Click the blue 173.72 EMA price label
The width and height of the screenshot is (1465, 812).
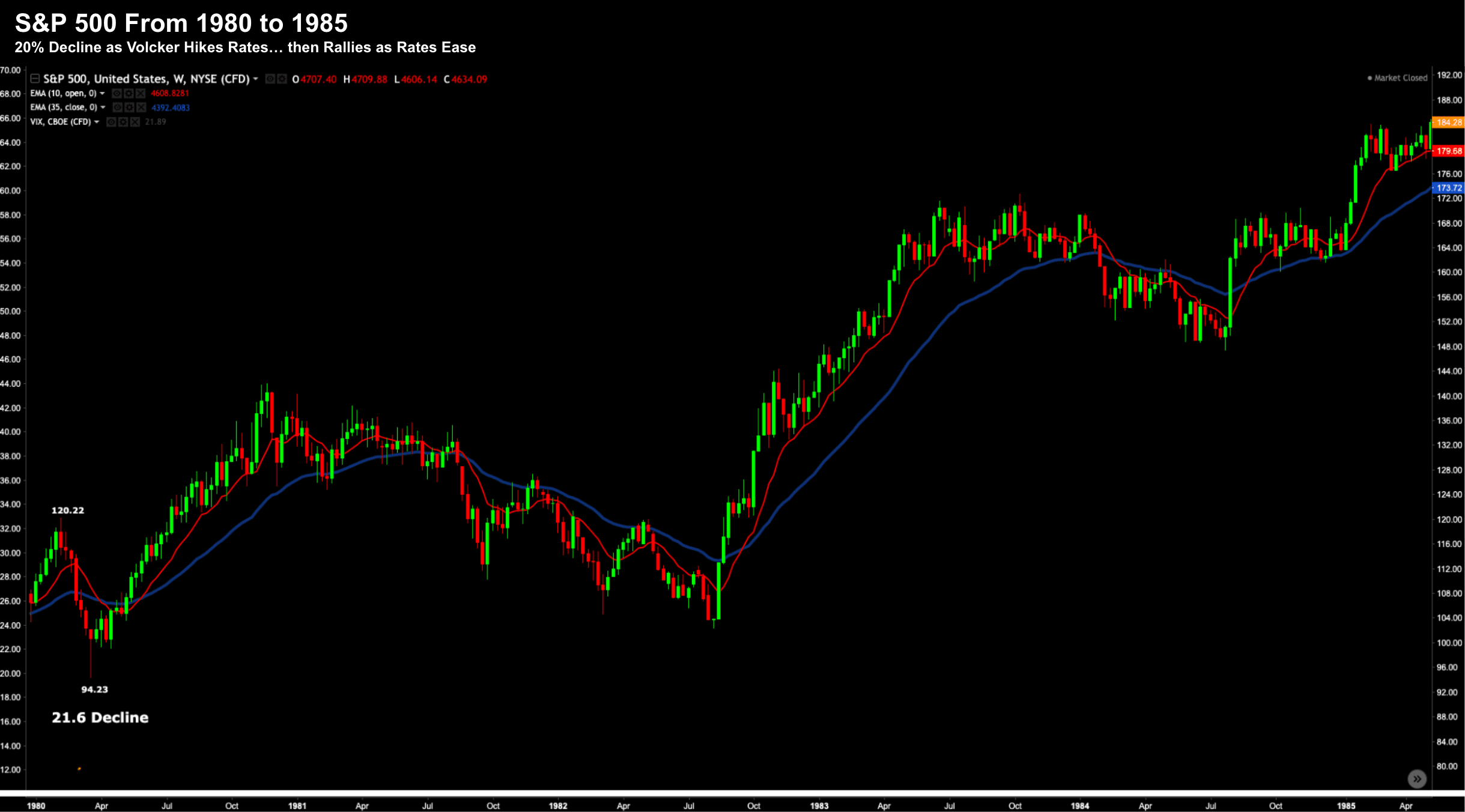coord(1448,188)
